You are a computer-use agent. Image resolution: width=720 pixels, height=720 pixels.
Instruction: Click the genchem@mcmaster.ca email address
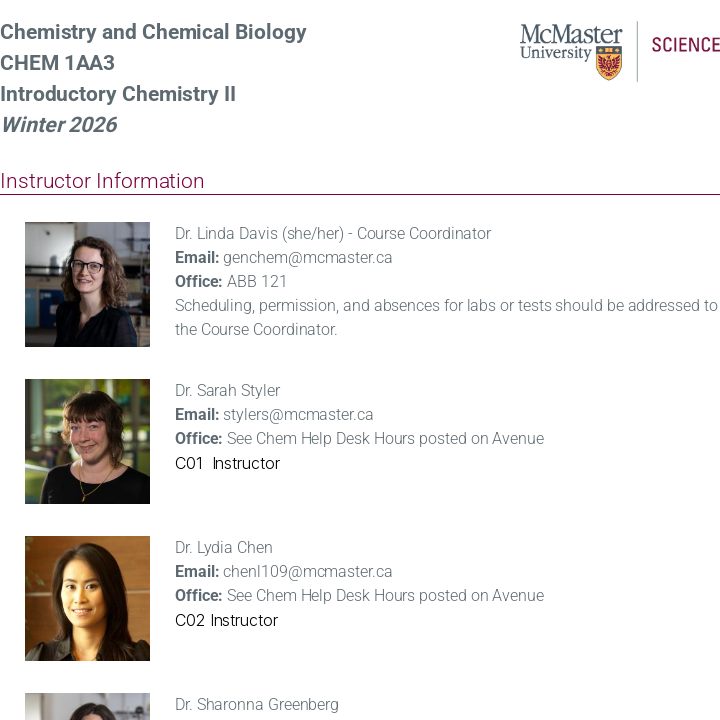tap(307, 258)
